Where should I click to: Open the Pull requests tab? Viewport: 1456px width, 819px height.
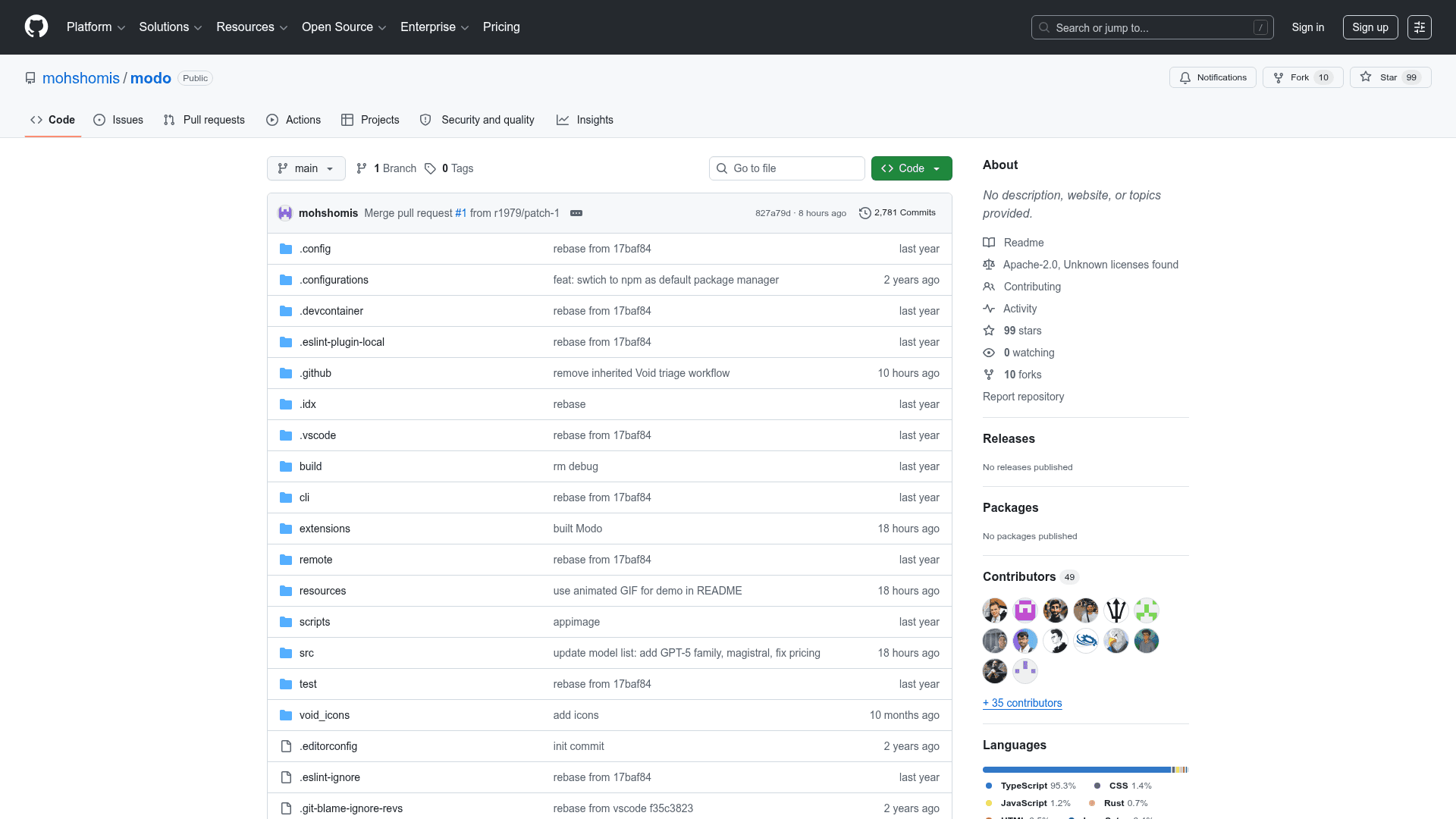click(x=204, y=120)
